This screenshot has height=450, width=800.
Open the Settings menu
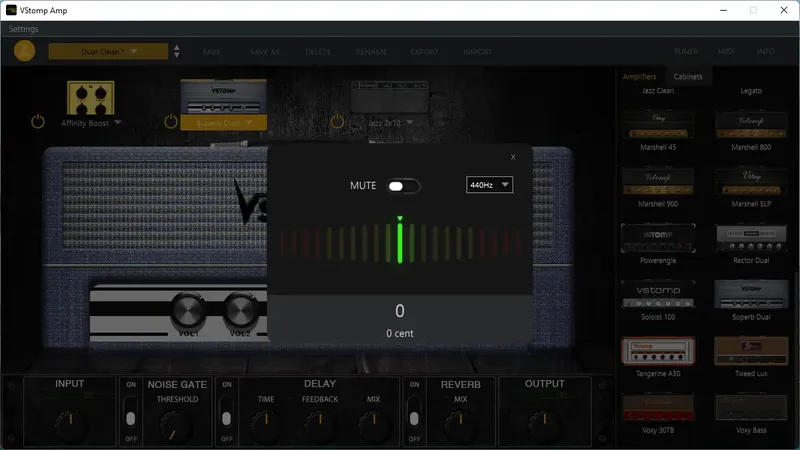(x=23, y=29)
